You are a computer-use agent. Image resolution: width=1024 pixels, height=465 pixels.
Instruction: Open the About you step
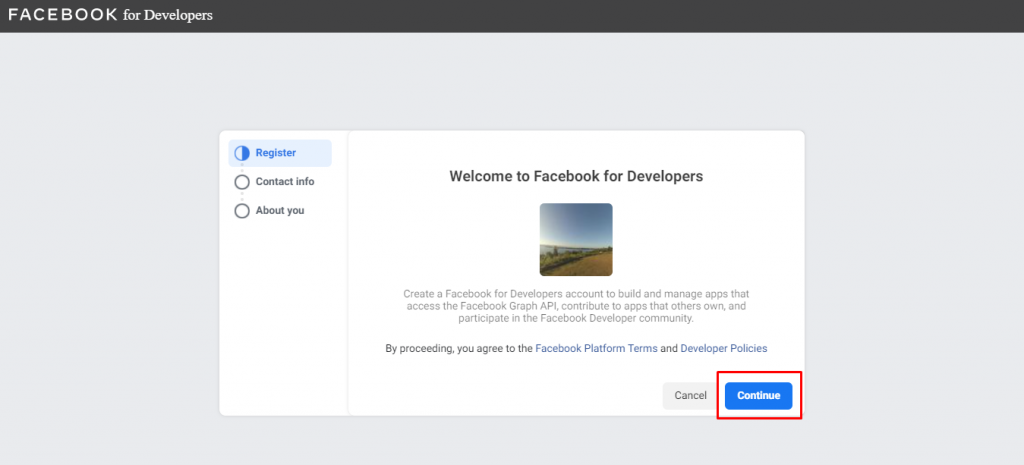(280, 210)
